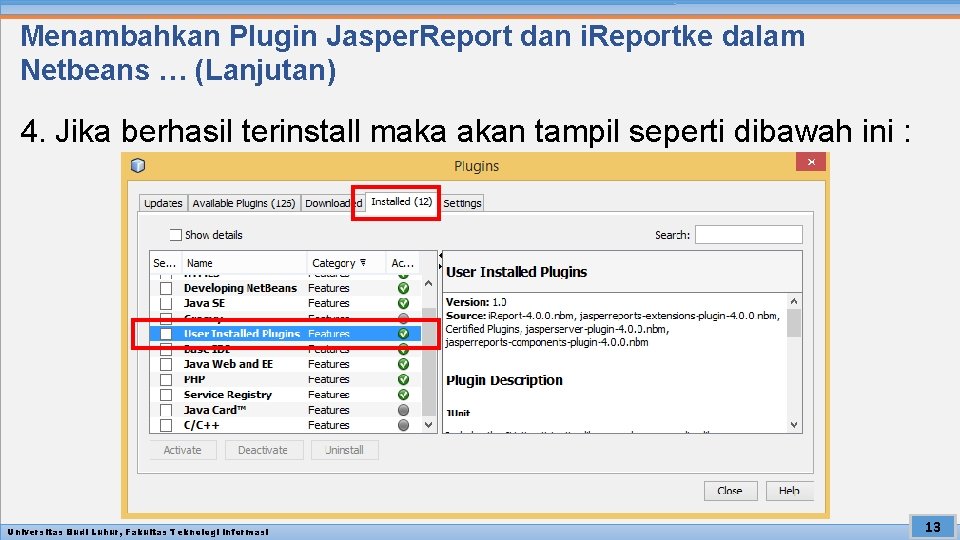Focus the Search input field
This screenshot has height=540, width=960.
(748, 234)
